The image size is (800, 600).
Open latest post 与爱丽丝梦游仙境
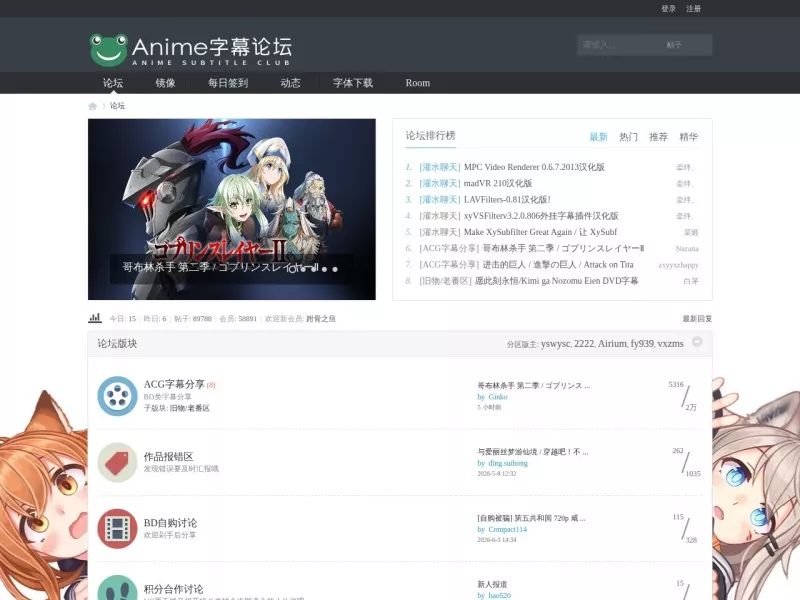[533, 452]
